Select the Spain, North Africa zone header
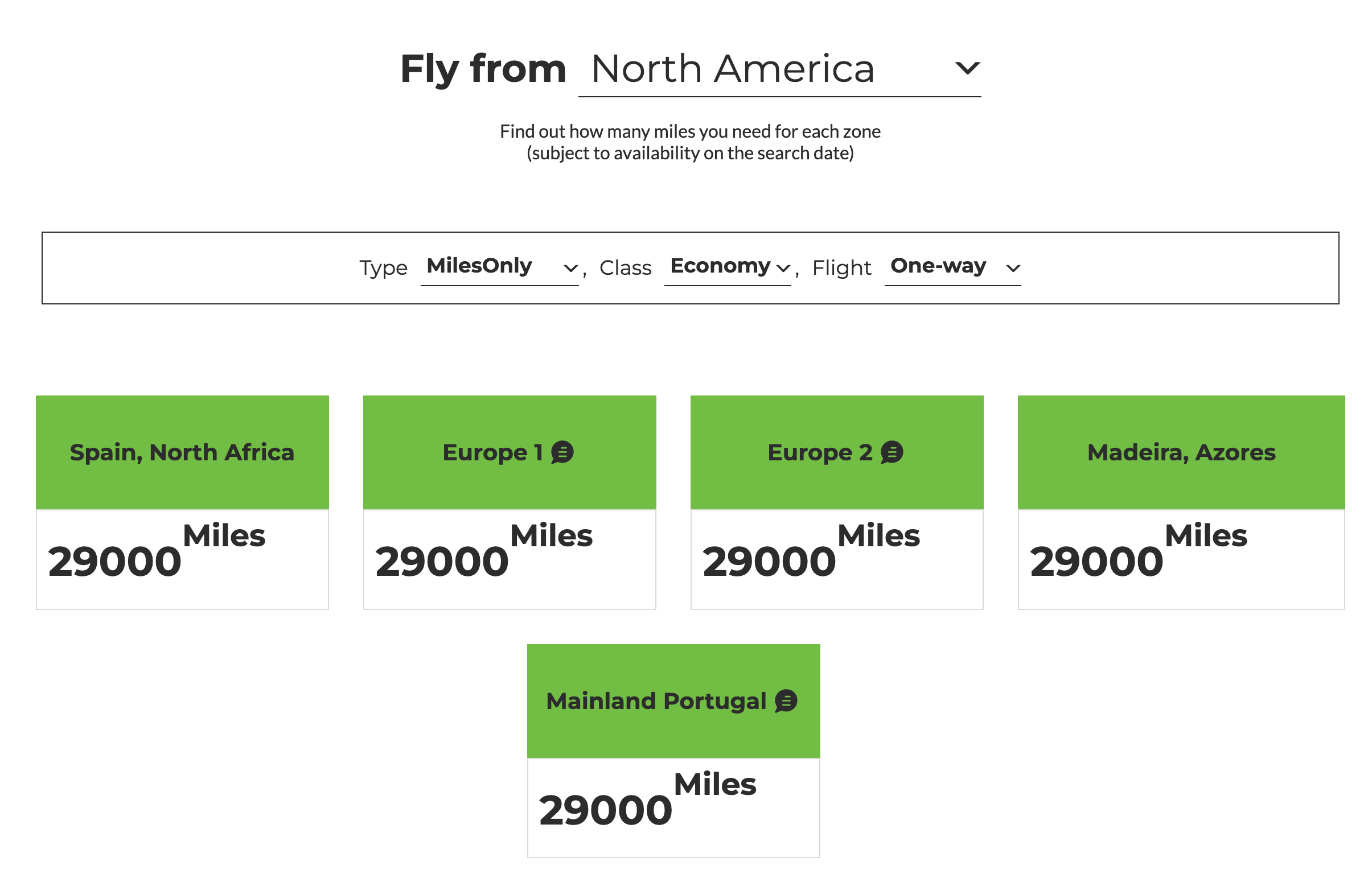The width and height of the screenshot is (1372, 882). (x=182, y=452)
